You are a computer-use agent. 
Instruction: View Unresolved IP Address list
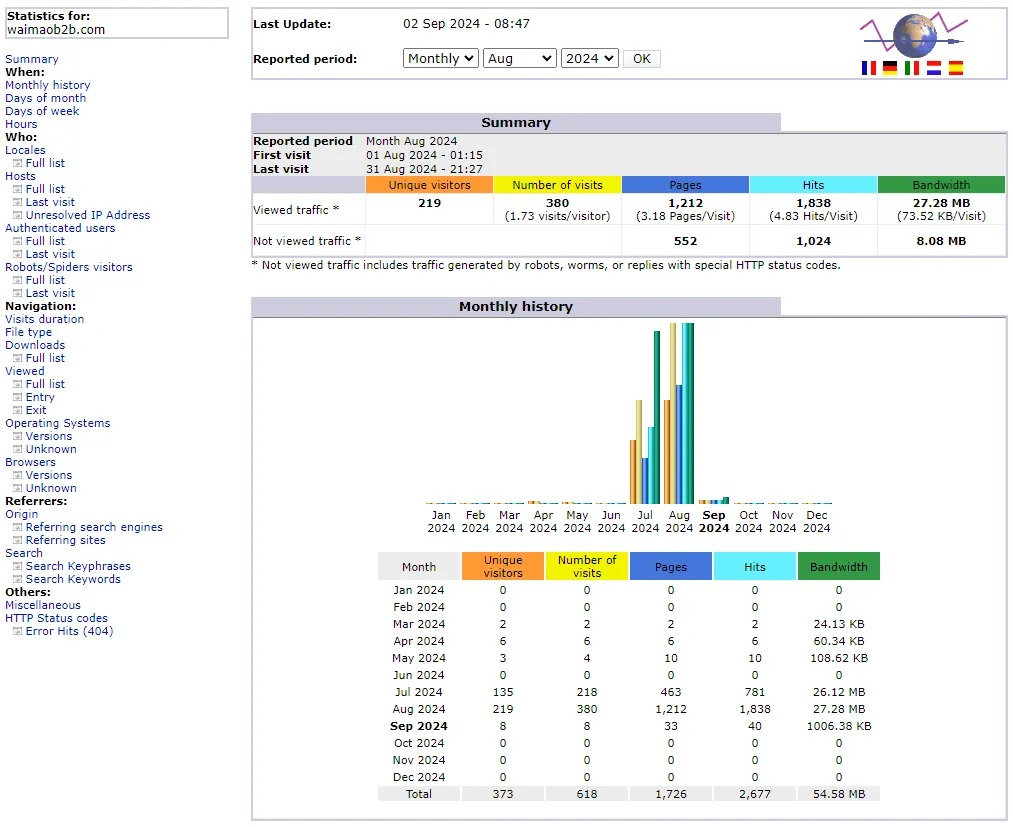click(x=86, y=214)
